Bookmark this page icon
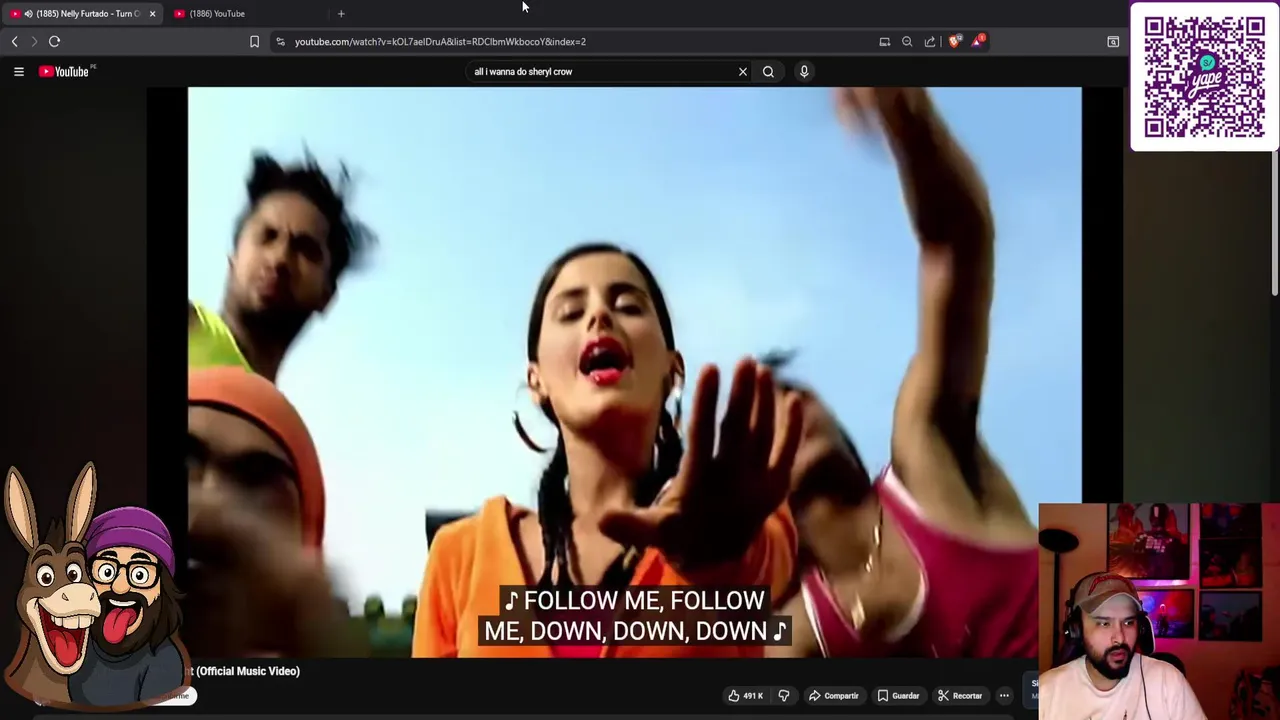 254,41
